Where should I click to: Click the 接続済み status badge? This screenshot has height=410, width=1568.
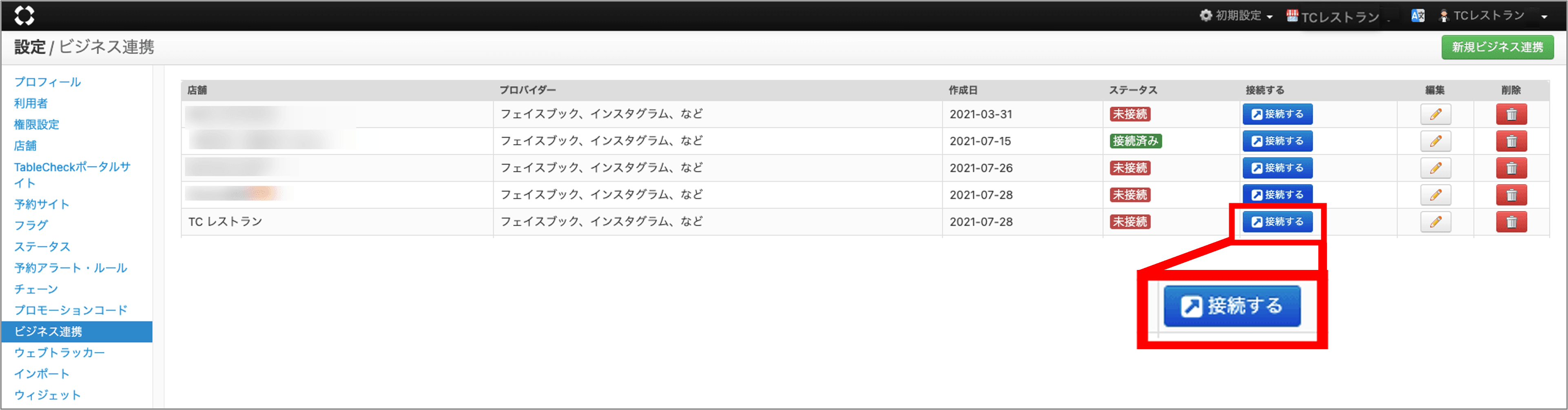1135,141
